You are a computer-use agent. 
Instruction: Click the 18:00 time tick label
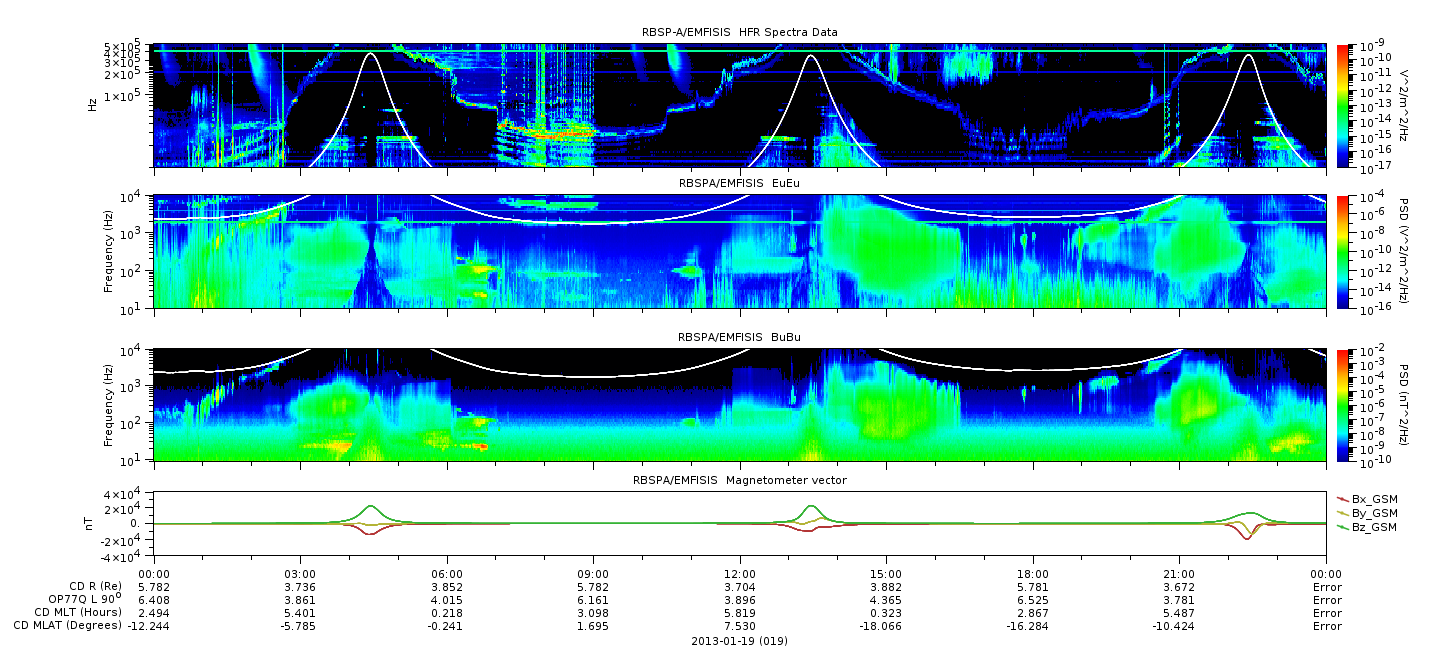[1033, 573]
